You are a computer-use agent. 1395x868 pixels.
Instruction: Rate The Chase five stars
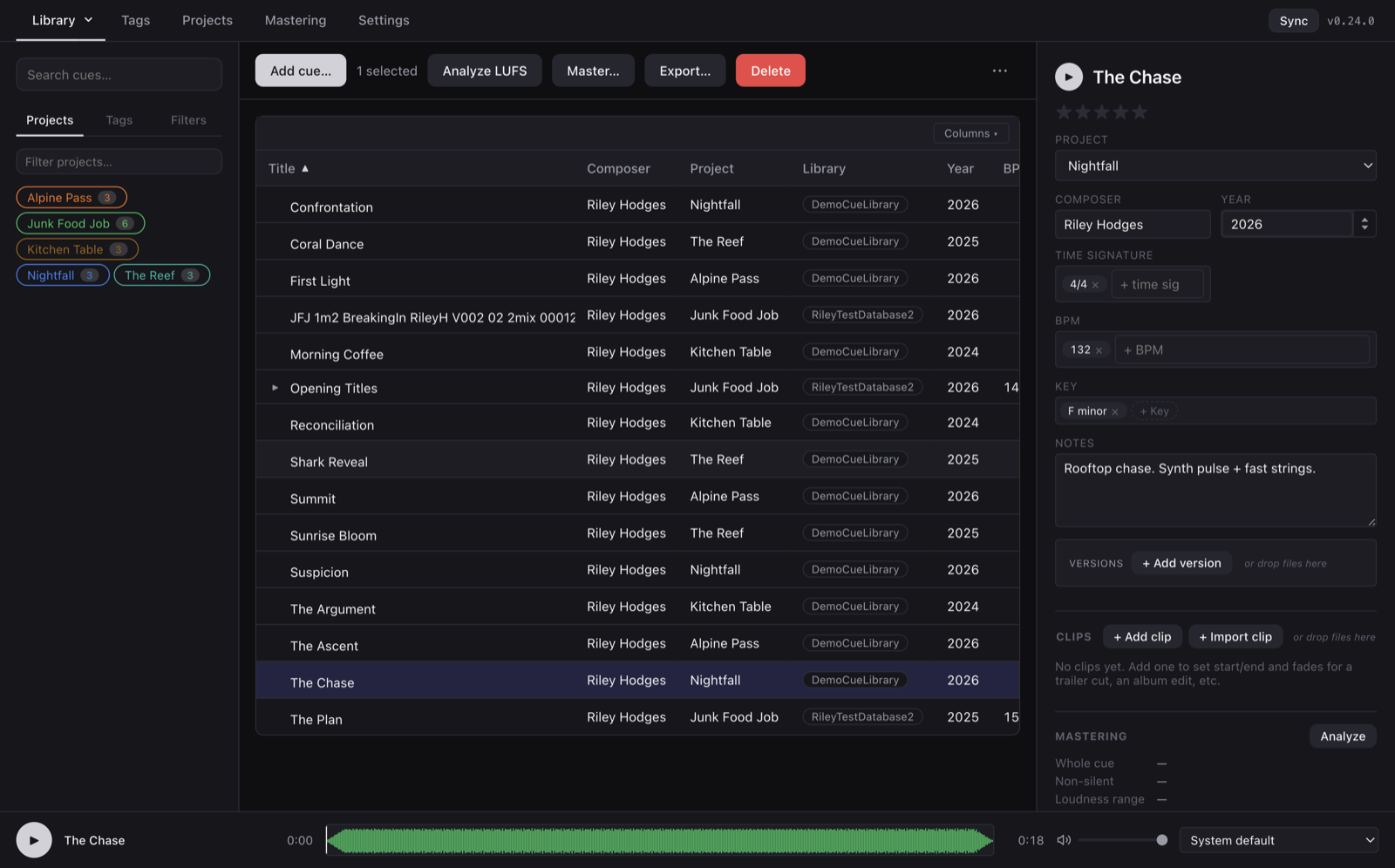(1140, 112)
